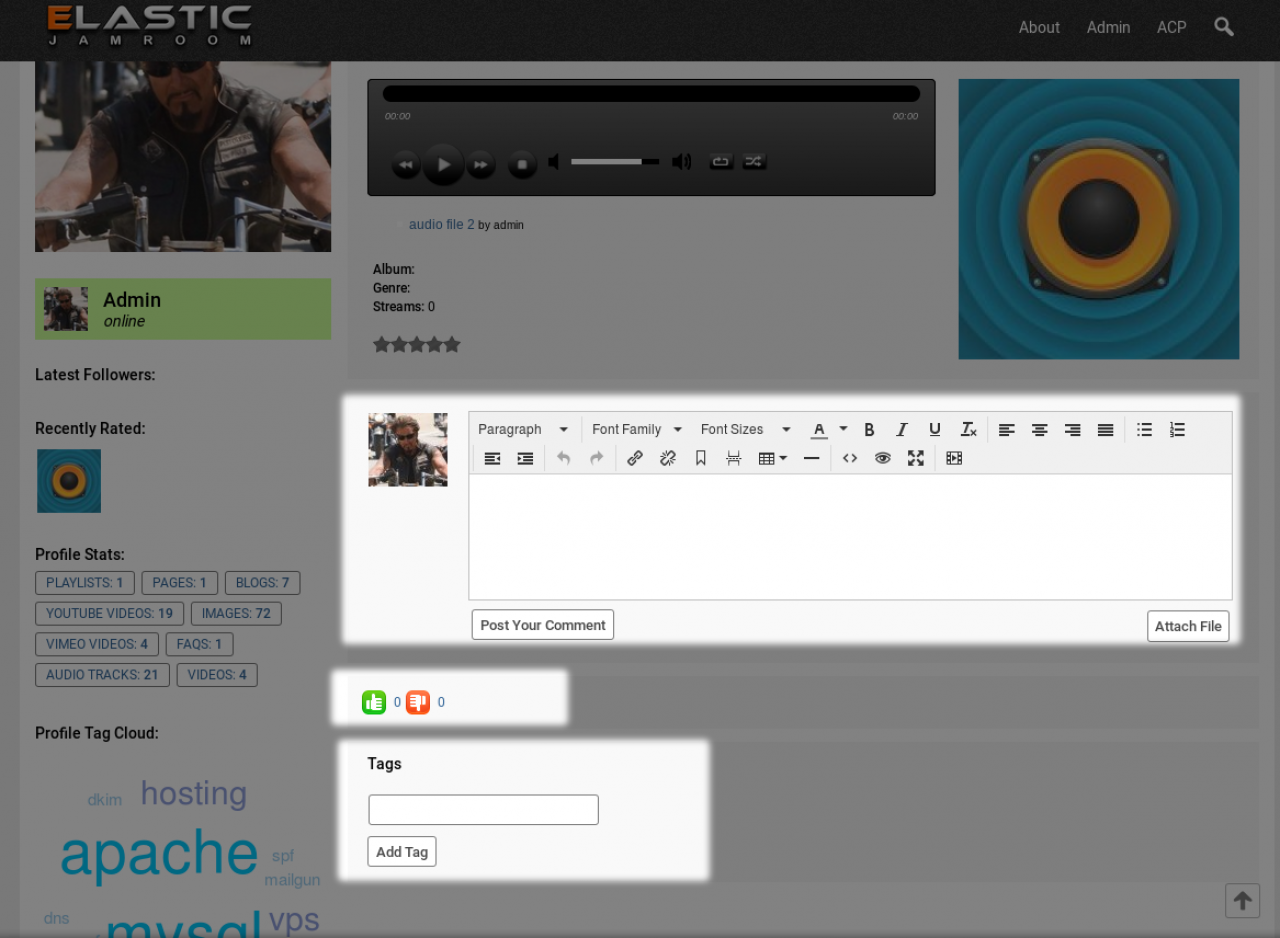Apply the current text color
Screen dimensions: 1280x938
(819, 430)
